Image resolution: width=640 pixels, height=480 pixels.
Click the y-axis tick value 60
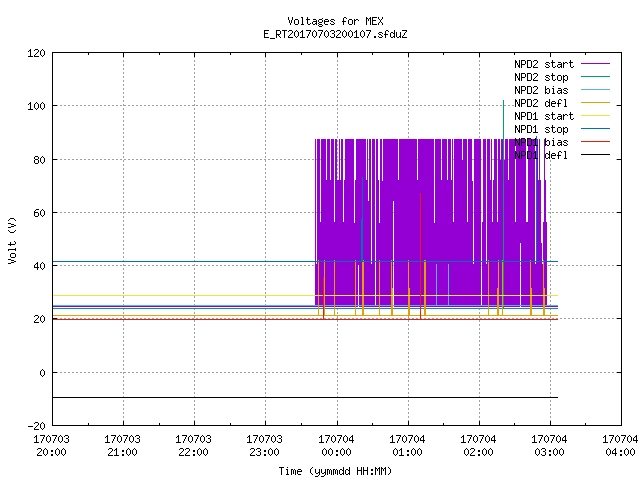pyautogui.click(x=39, y=213)
